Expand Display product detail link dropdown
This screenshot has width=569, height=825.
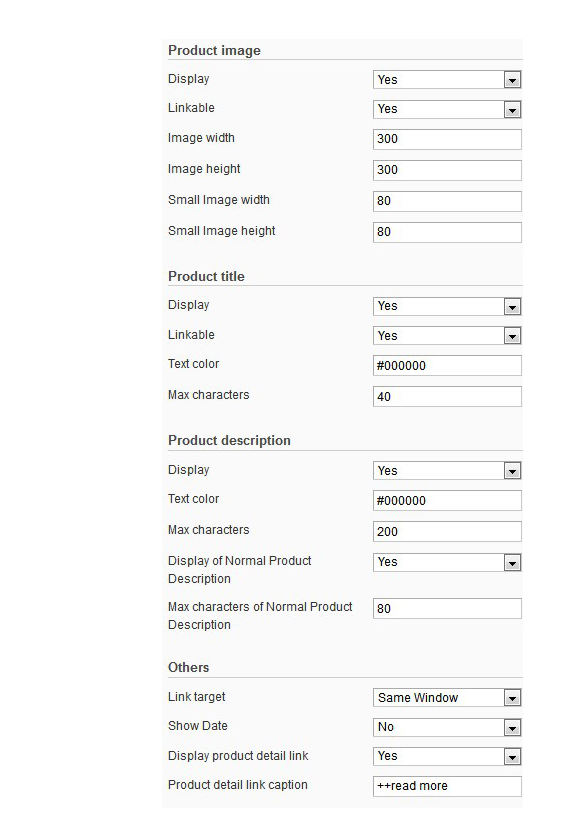coord(447,756)
